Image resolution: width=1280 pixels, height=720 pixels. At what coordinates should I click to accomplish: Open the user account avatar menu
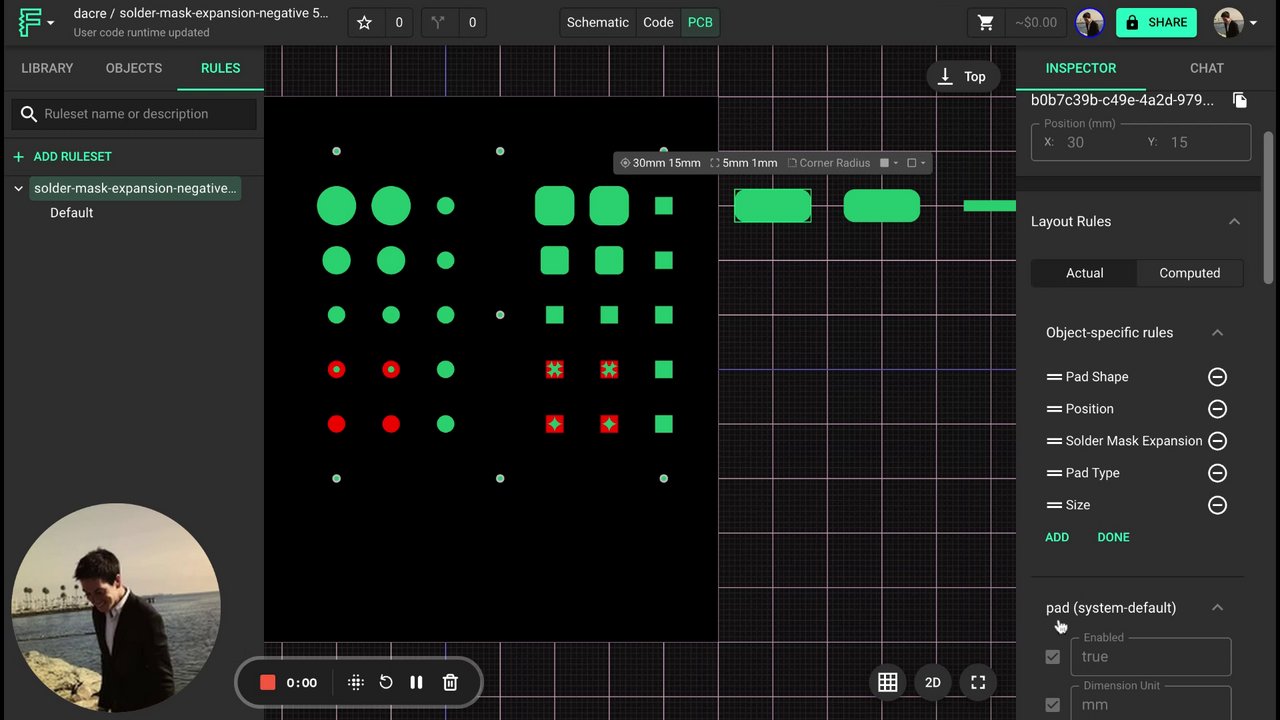pos(1235,22)
